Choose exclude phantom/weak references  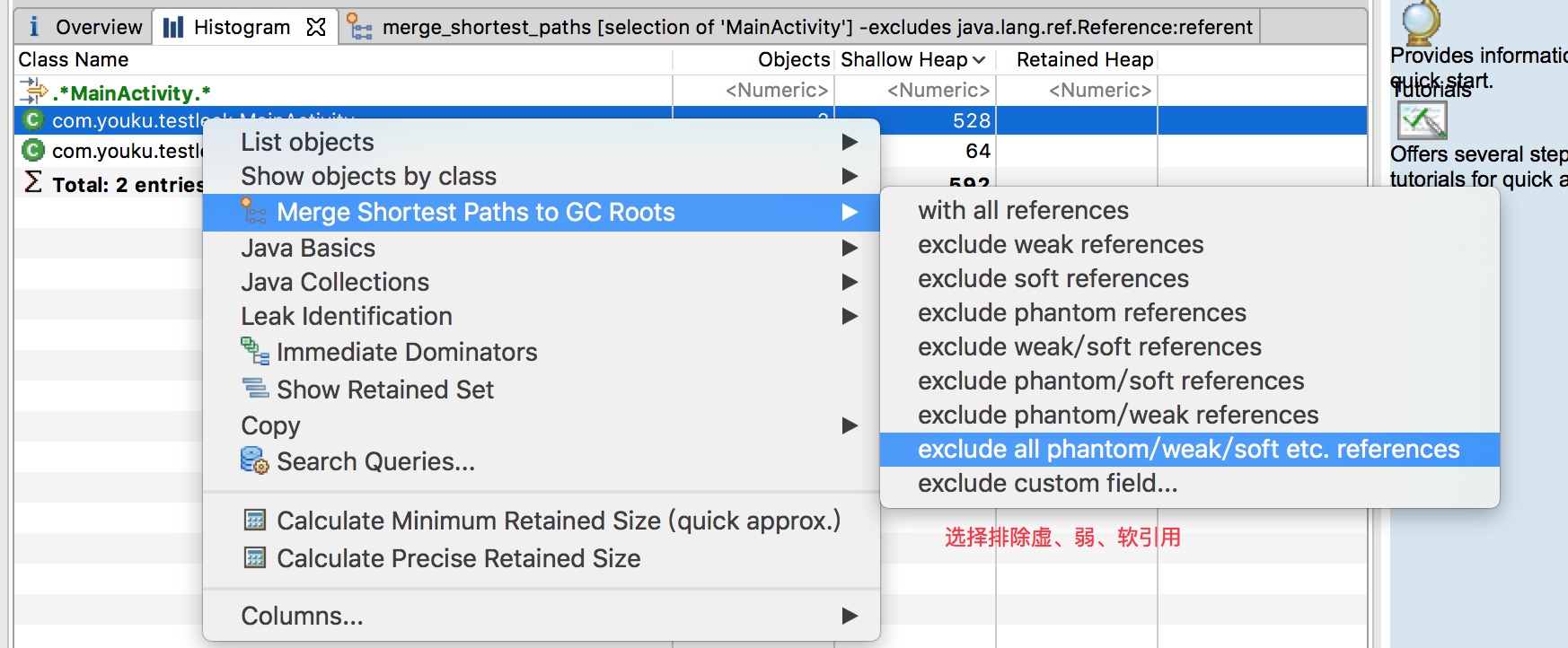pyautogui.click(x=1190, y=415)
